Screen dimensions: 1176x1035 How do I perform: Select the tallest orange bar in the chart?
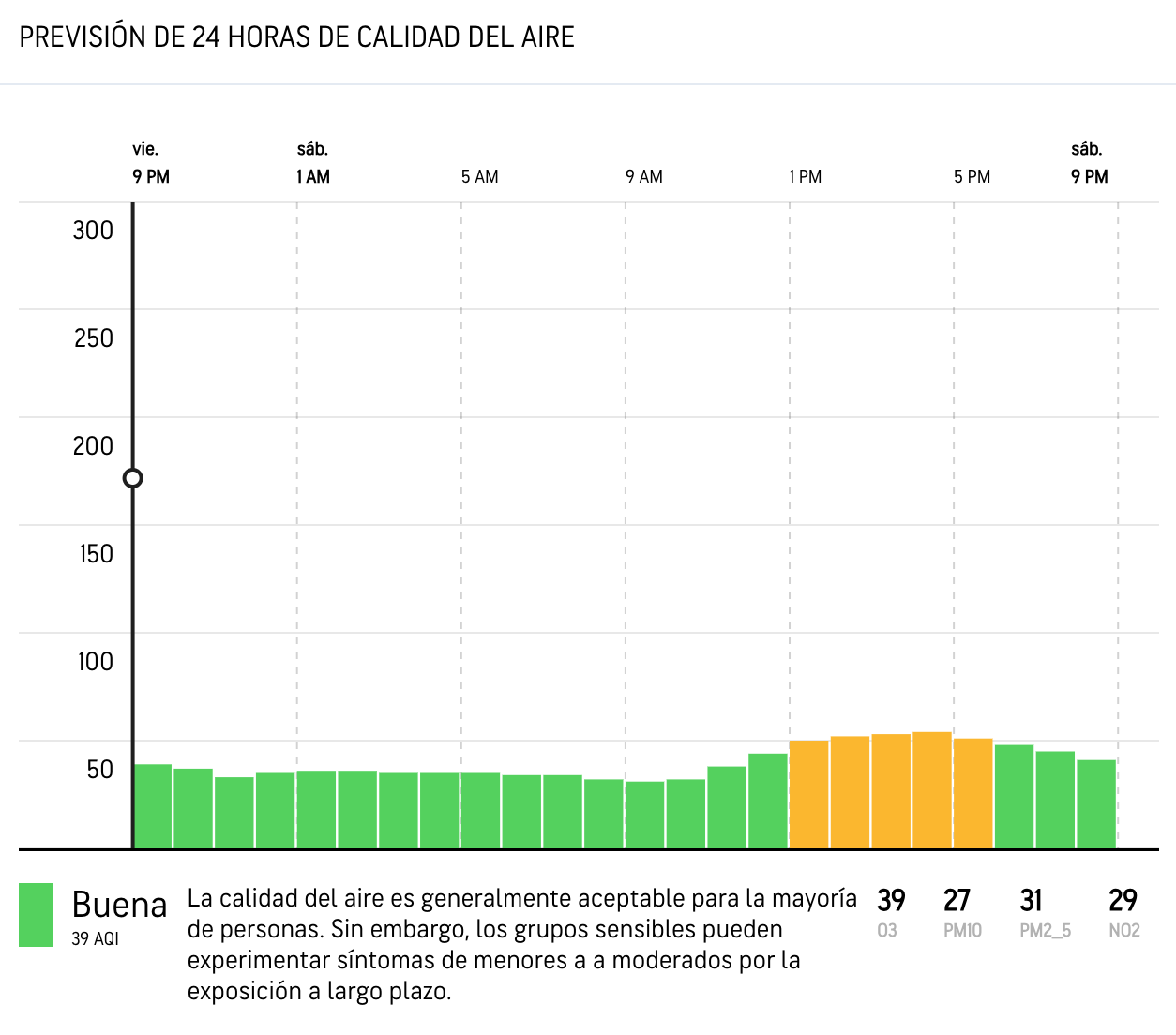click(x=932, y=790)
